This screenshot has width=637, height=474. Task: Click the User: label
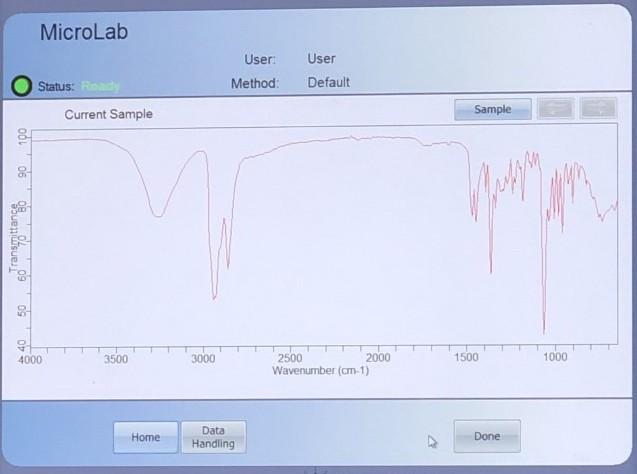click(x=260, y=60)
